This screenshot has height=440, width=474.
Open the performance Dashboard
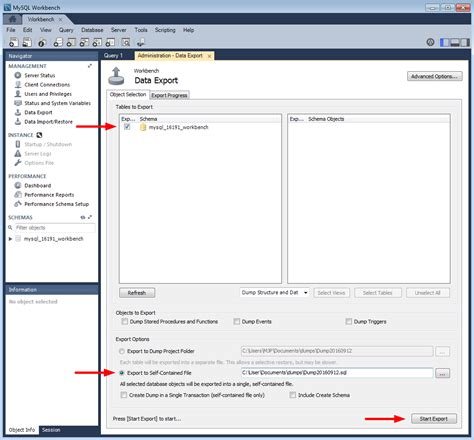(x=37, y=186)
